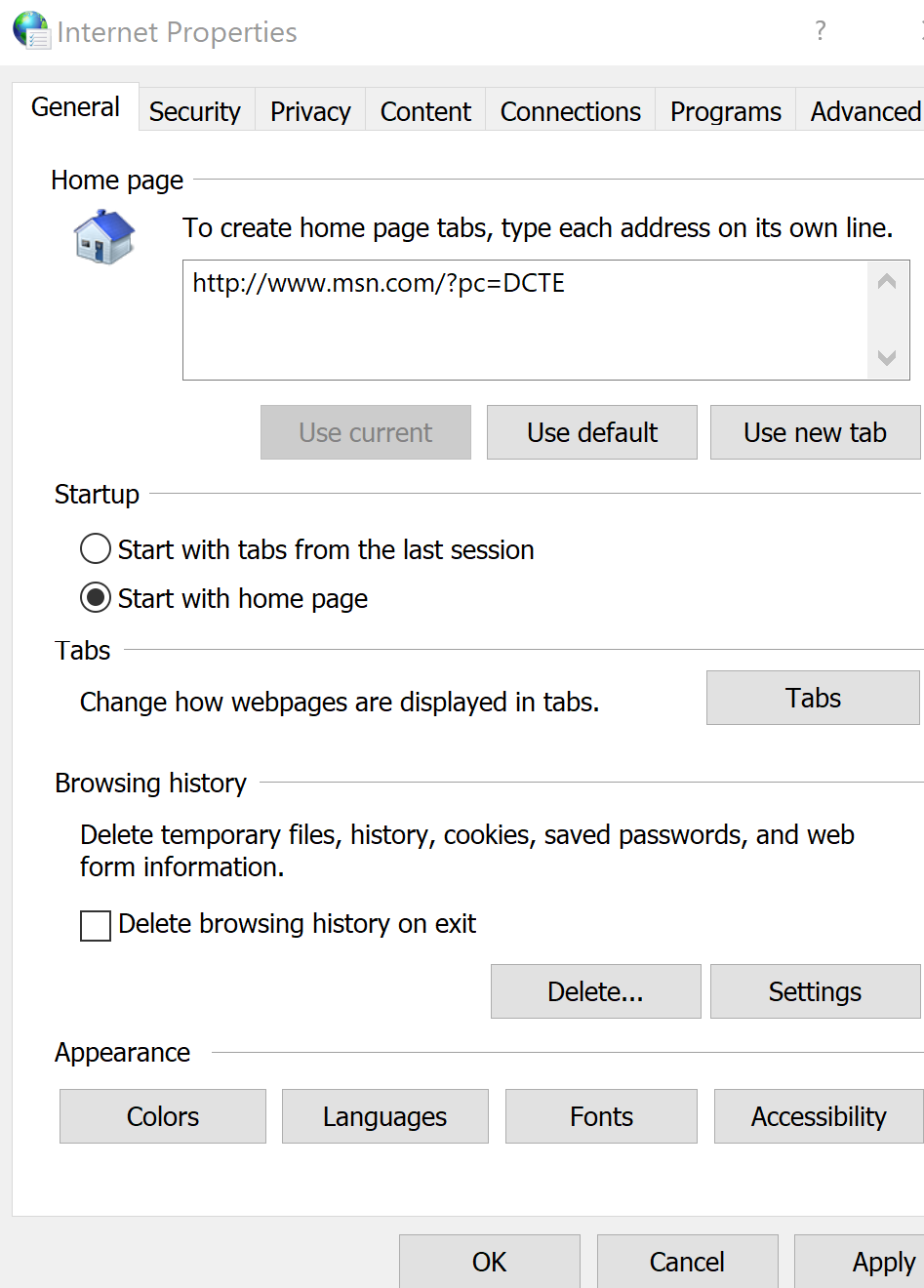
Task: Click the Delete... browsing history button
Action: [x=595, y=991]
